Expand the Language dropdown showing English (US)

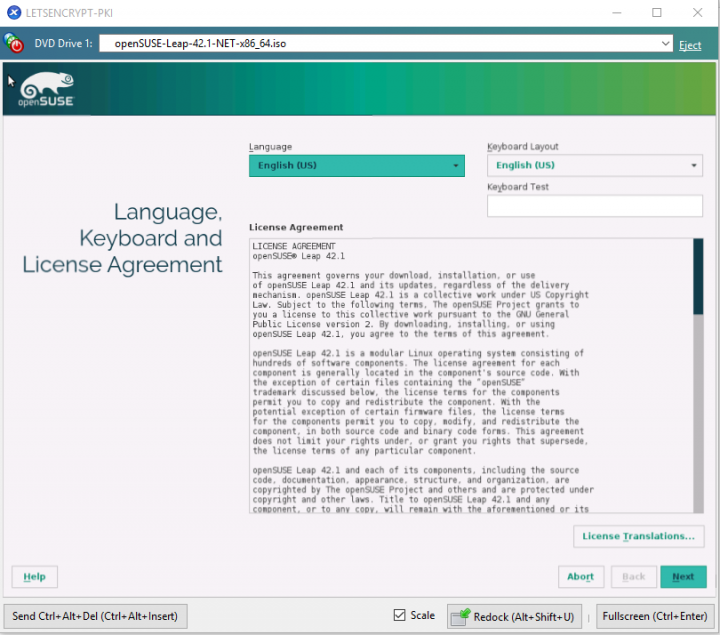click(x=356, y=165)
